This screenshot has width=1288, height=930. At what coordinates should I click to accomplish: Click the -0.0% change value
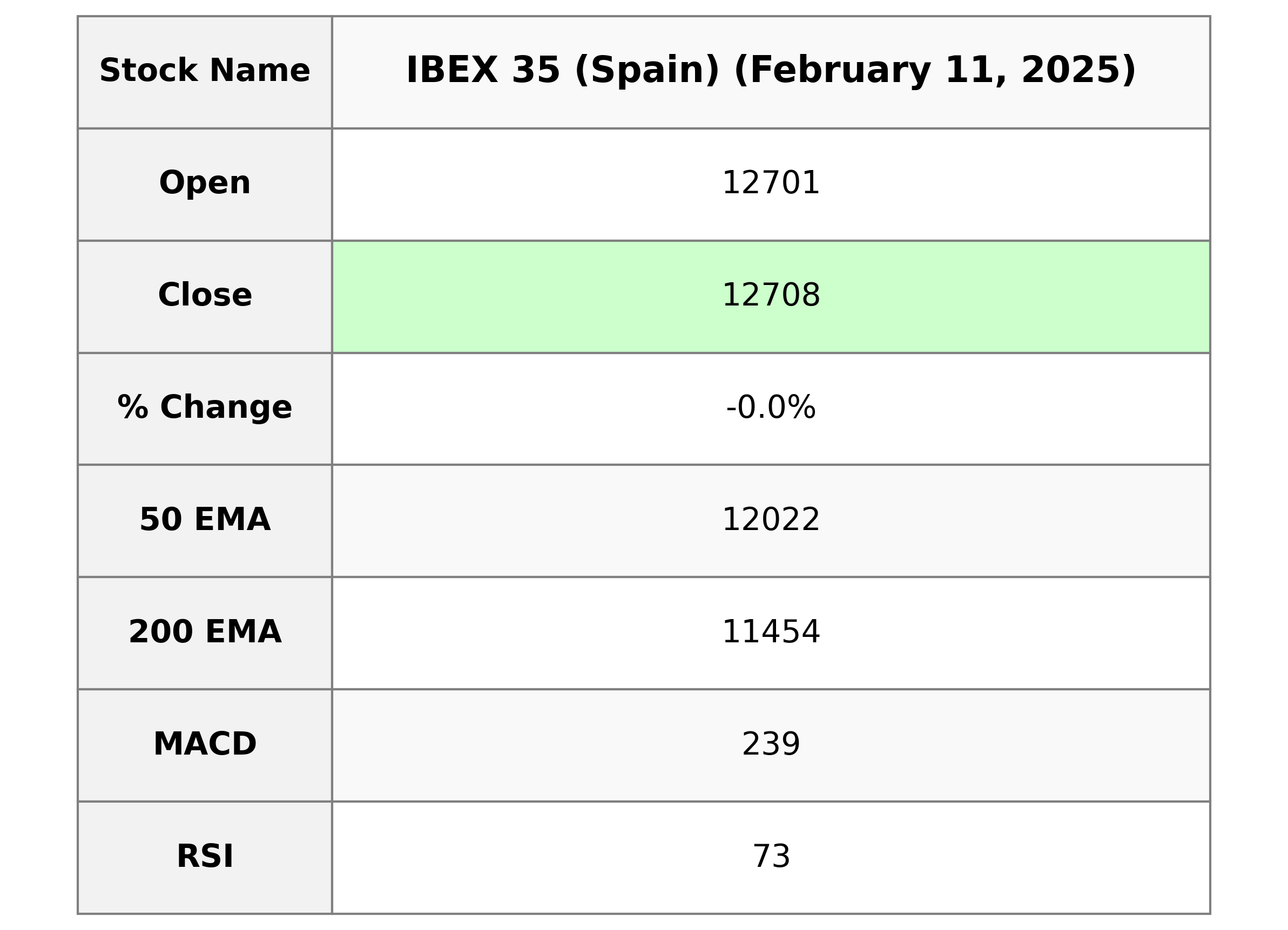(x=770, y=408)
